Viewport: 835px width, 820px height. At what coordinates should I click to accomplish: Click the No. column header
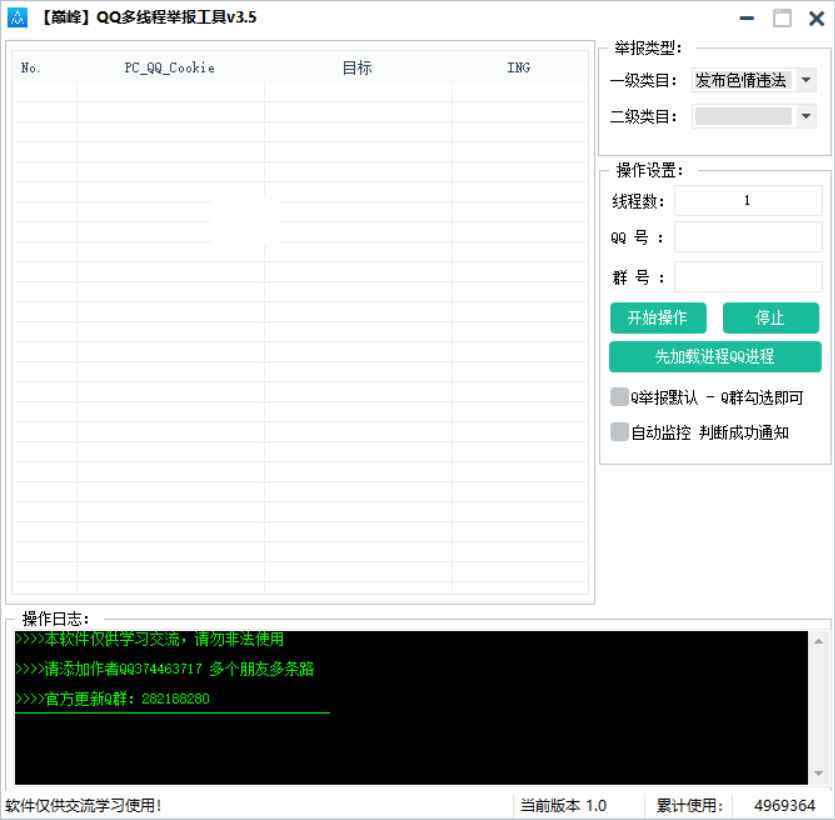pos(29,68)
